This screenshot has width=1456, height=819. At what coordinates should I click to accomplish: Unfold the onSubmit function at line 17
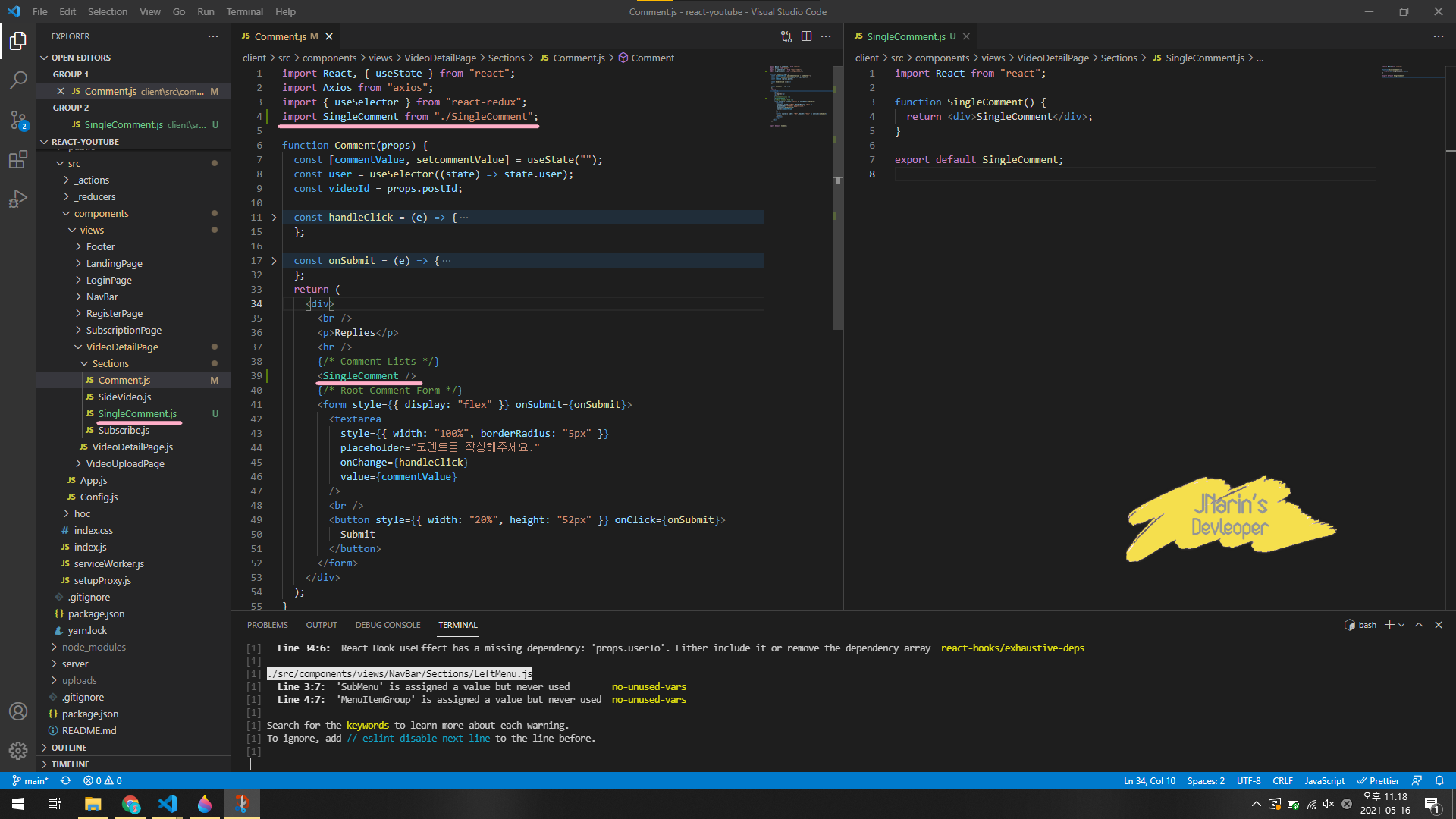click(274, 261)
